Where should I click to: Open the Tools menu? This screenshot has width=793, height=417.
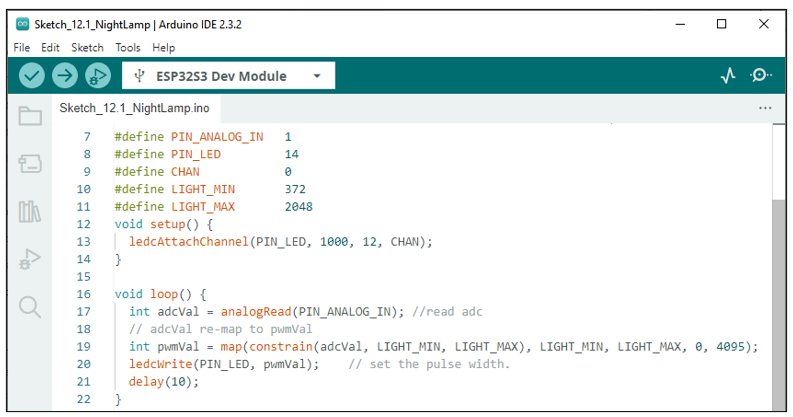pyautogui.click(x=127, y=48)
